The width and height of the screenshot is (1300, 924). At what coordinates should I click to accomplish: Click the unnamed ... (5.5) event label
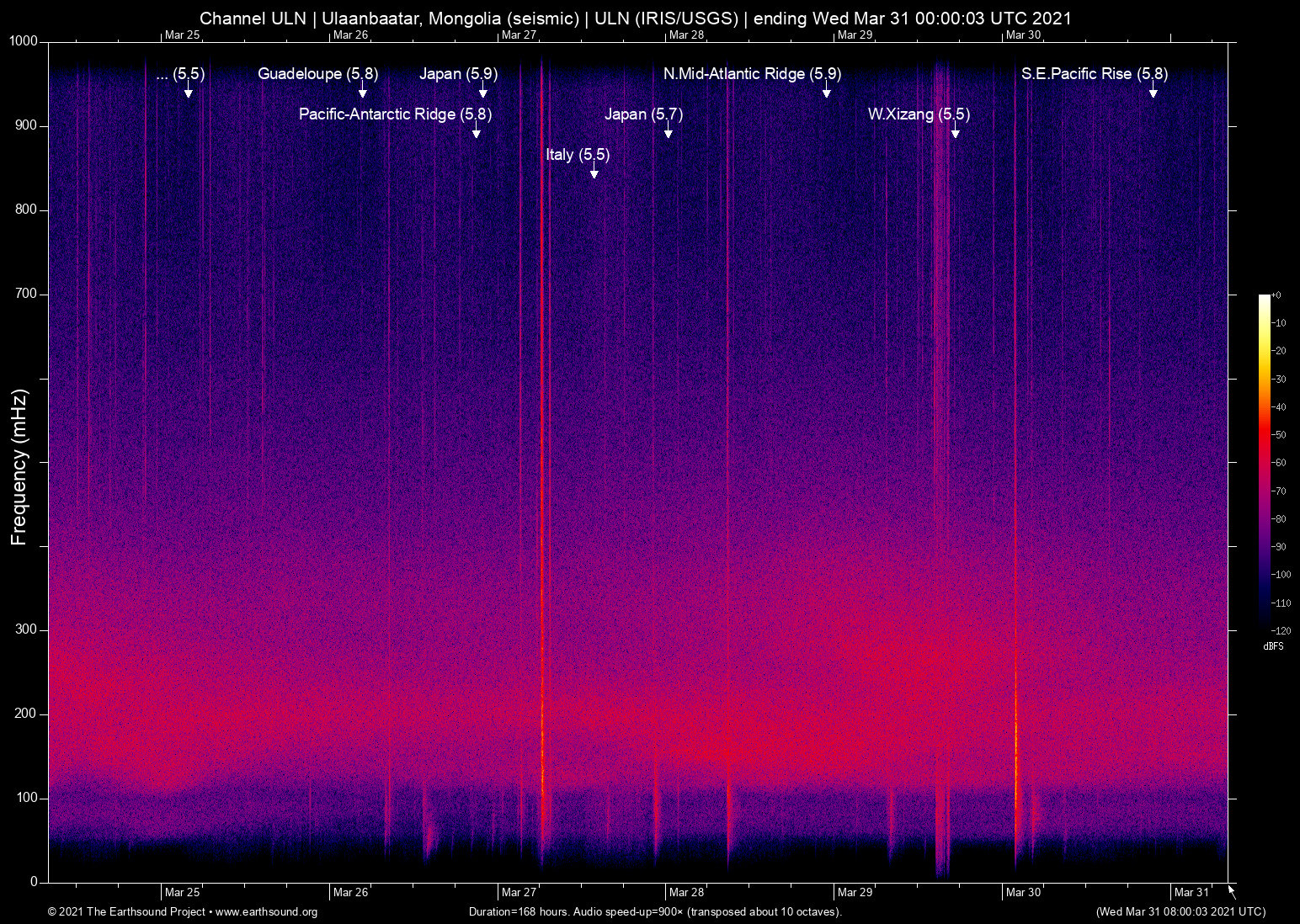pyautogui.click(x=181, y=75)
